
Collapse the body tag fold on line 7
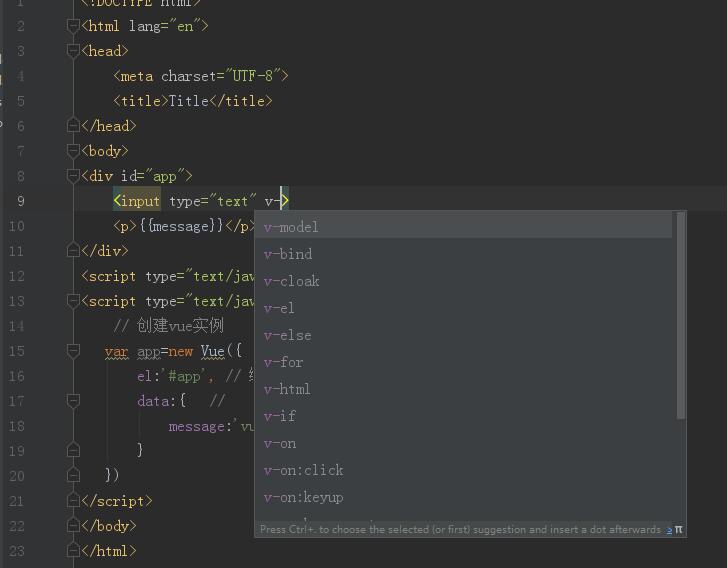73,151
